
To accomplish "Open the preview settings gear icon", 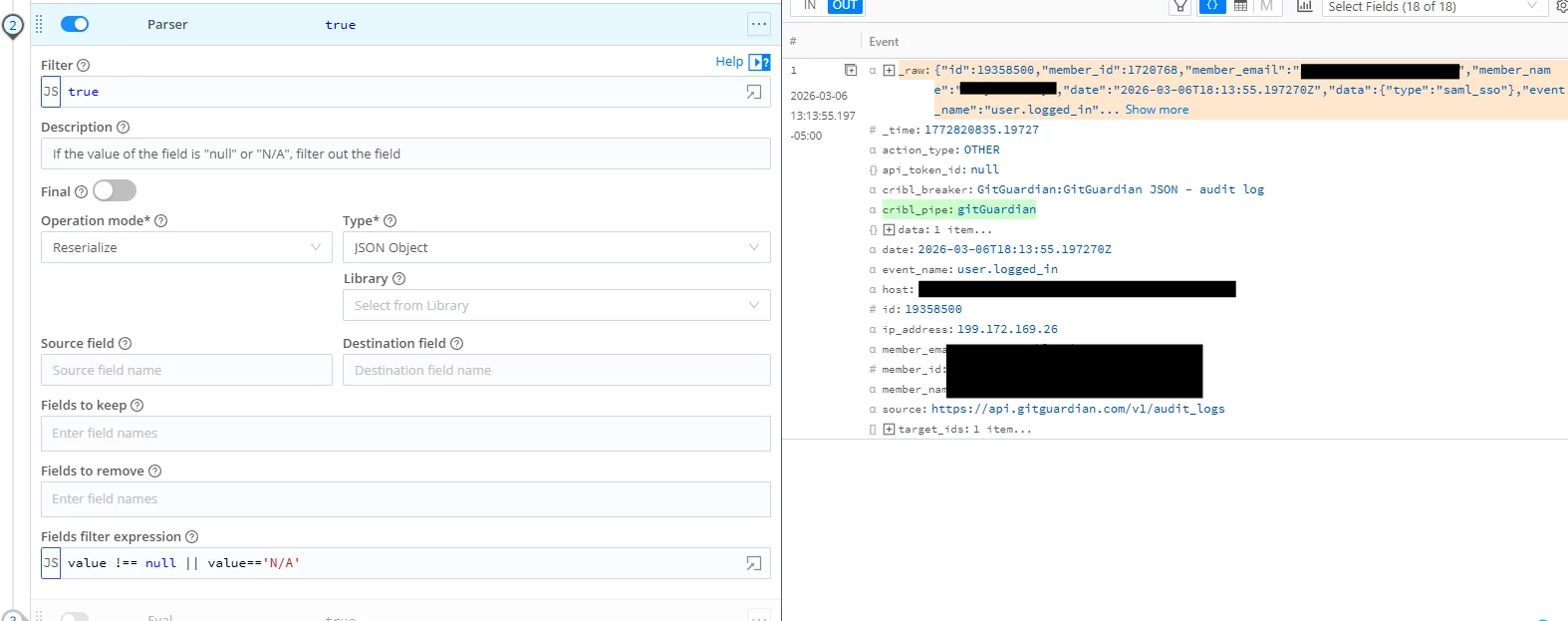I will click(1561, 6).
